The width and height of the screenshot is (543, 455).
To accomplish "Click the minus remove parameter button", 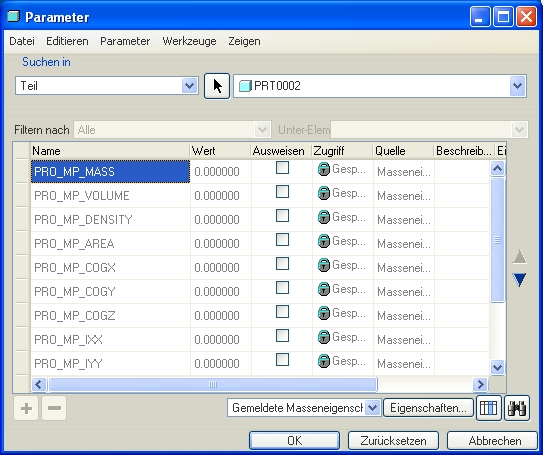I will (54, 408).
